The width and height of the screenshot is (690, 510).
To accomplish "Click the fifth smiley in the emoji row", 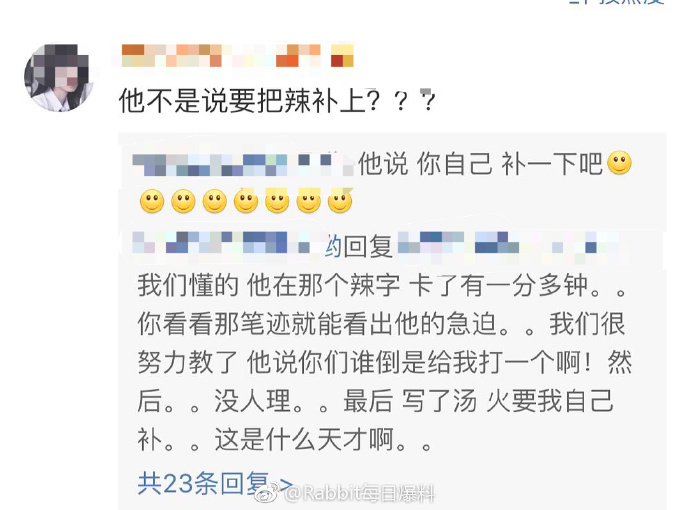I will pos(277,201).
